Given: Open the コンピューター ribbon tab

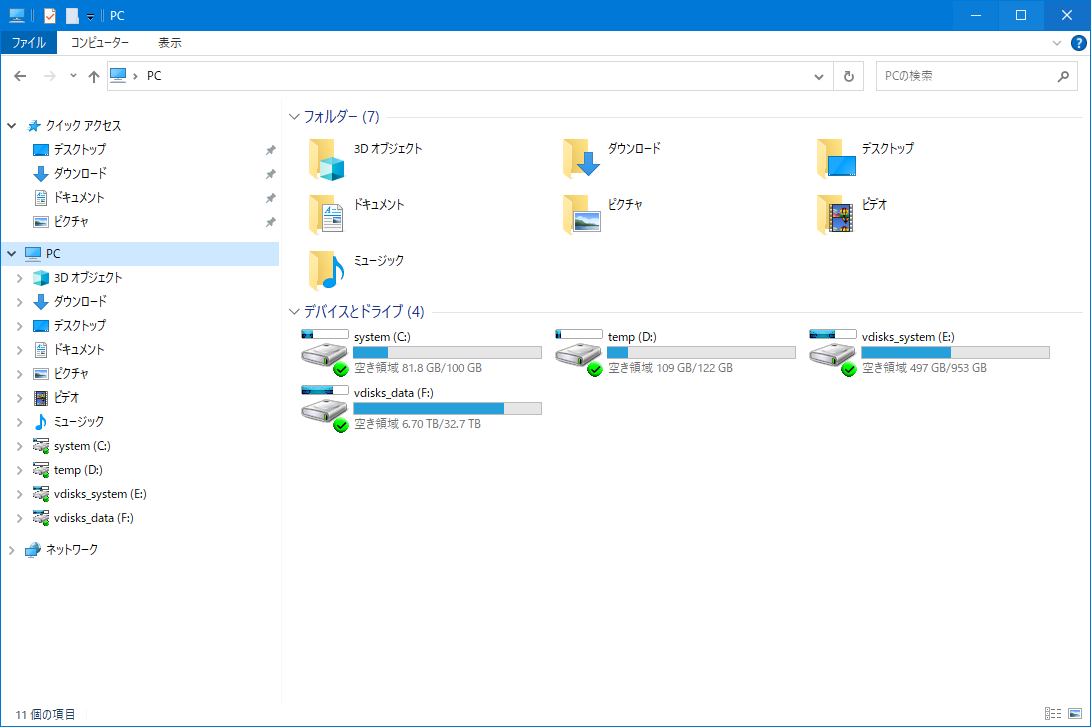Looking at the screenshot, I should pyautogui.click(x=99, y=43).
